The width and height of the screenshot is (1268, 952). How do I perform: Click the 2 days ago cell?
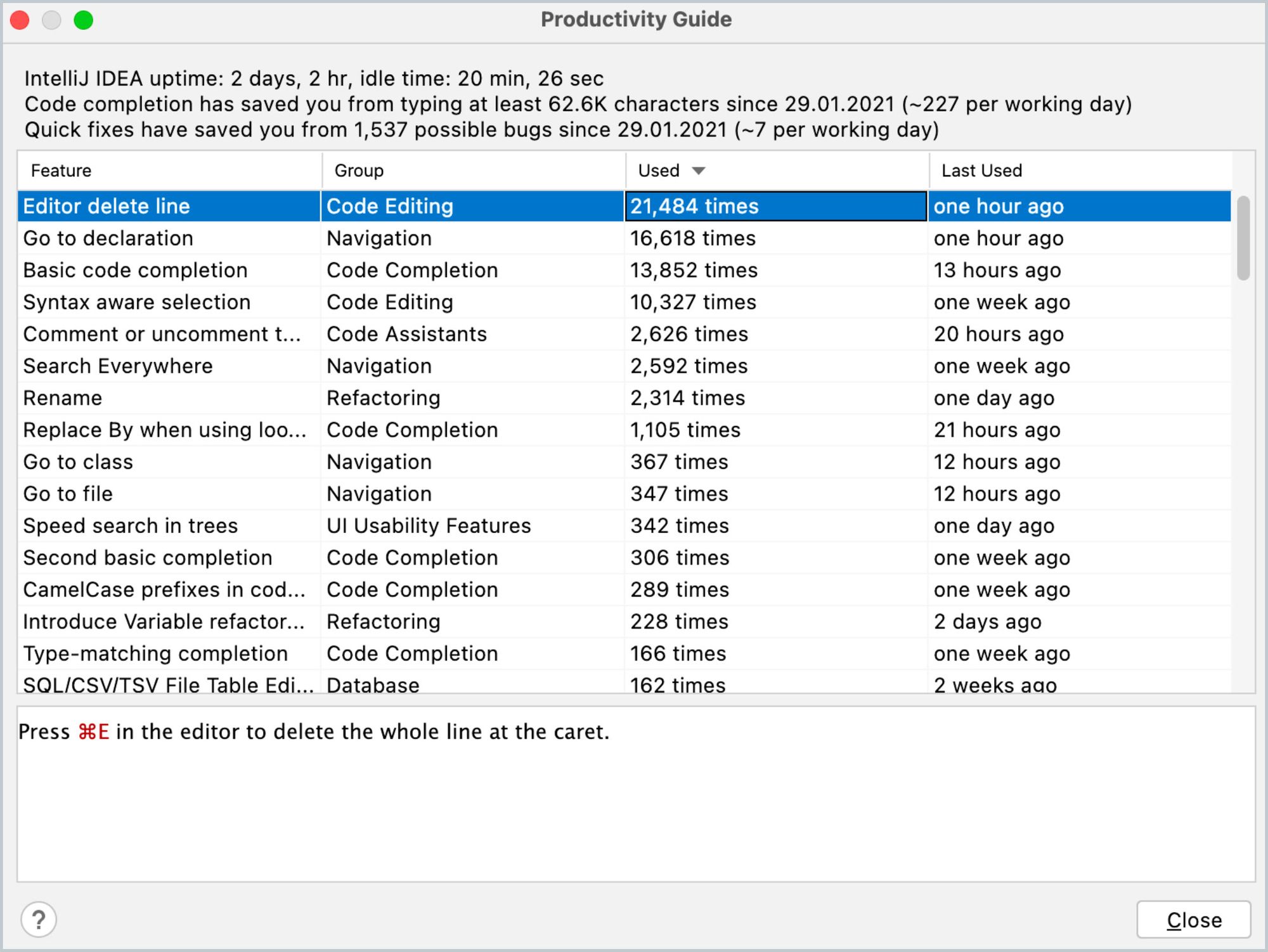(1080, 622)
